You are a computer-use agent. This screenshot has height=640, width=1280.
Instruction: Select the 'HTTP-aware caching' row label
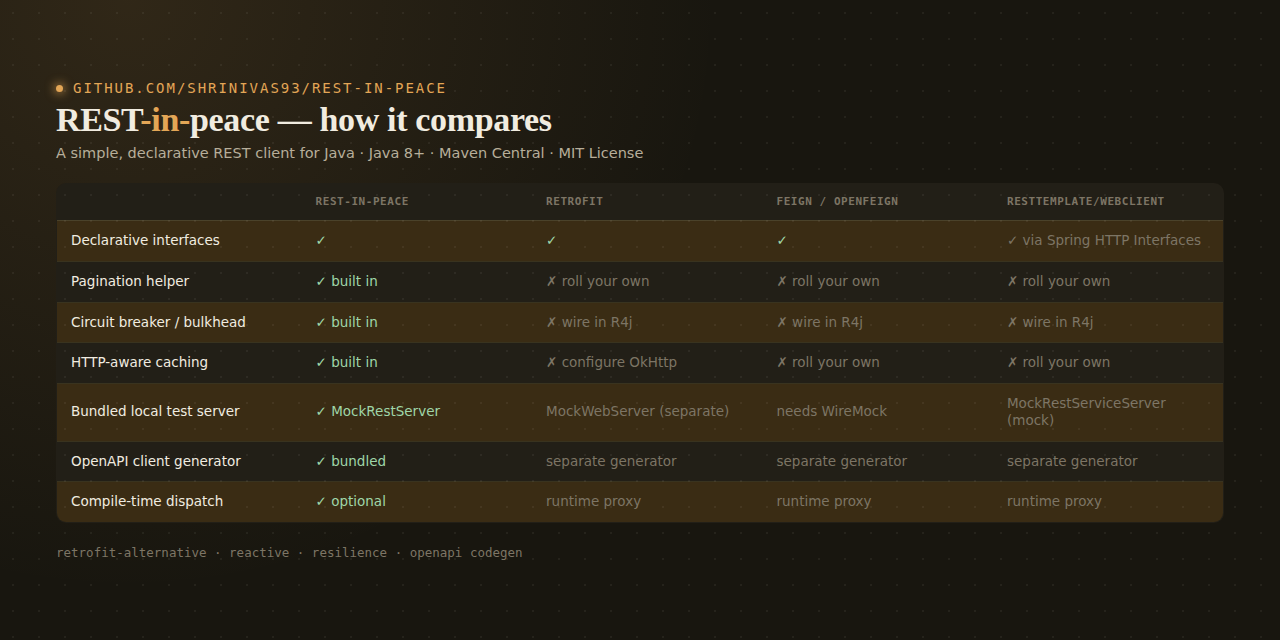pos(139,362)
